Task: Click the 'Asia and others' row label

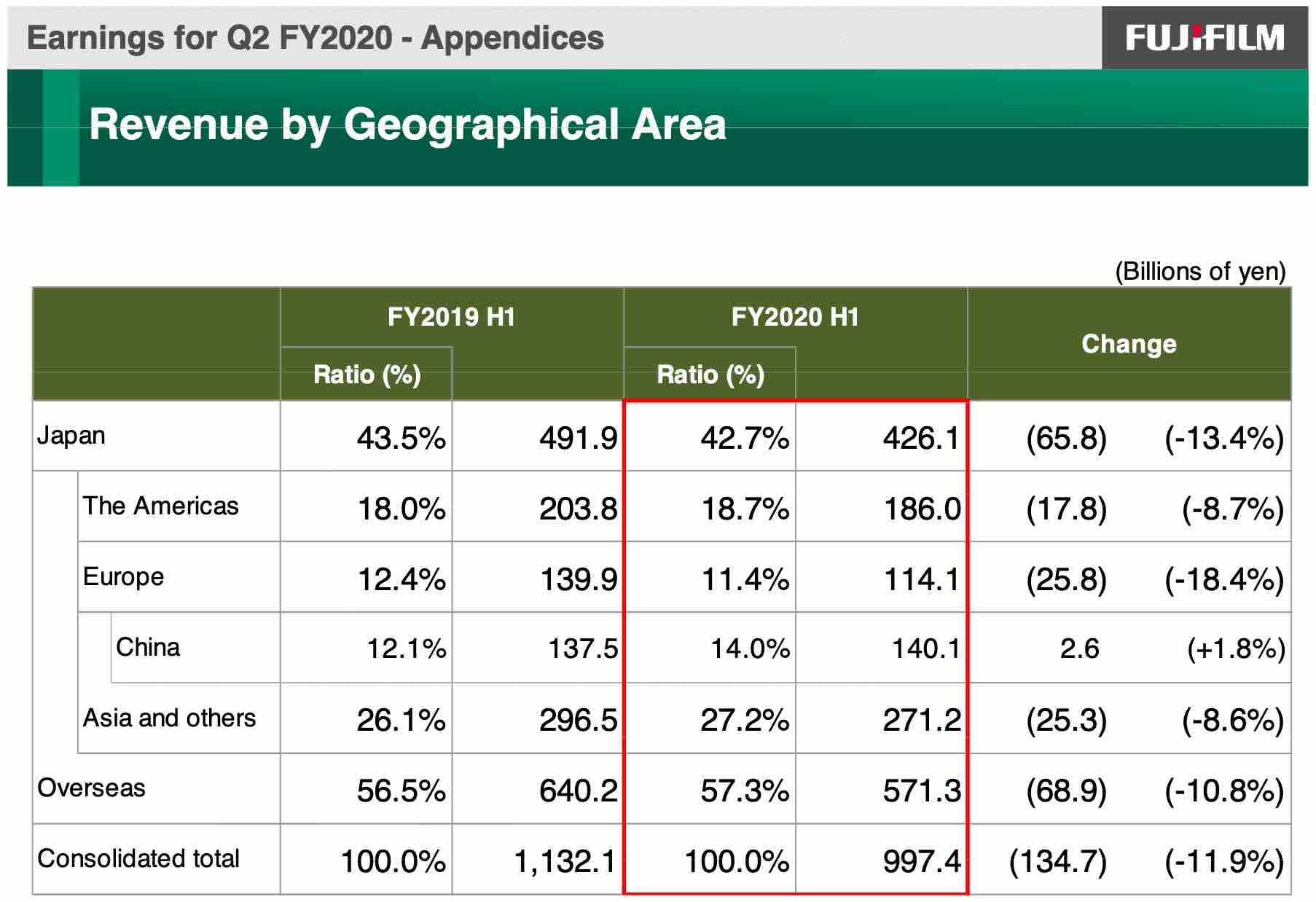Action: click(x=169, y=718)
